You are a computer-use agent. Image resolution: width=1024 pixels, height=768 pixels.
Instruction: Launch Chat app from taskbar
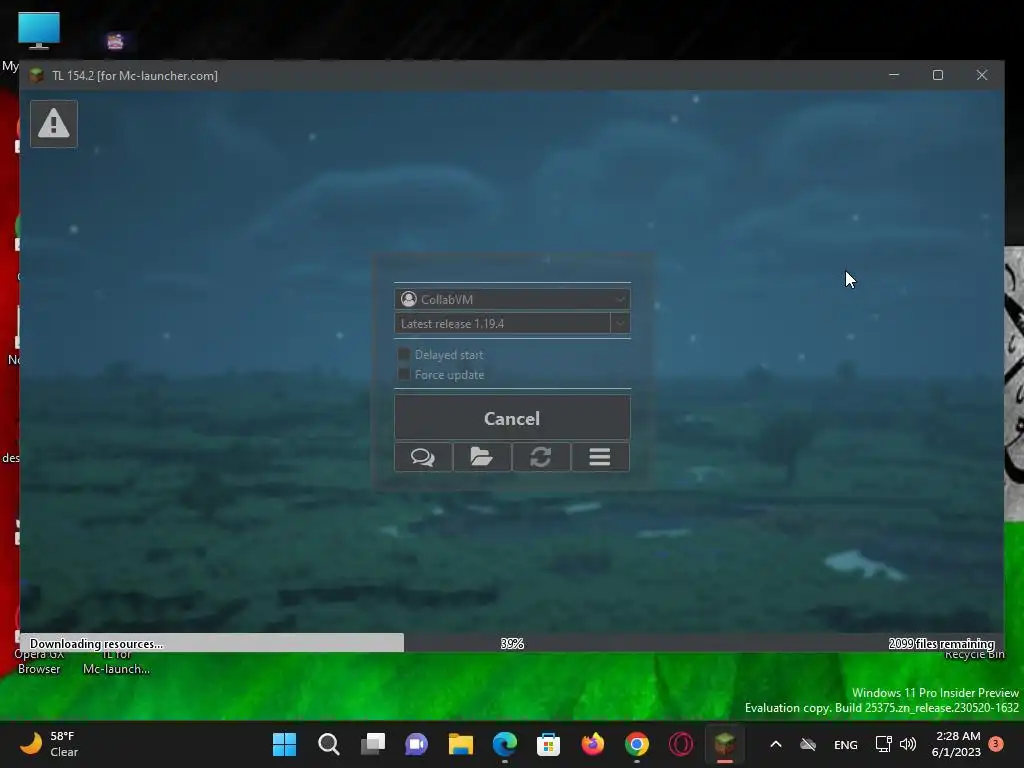click(417, 744)
